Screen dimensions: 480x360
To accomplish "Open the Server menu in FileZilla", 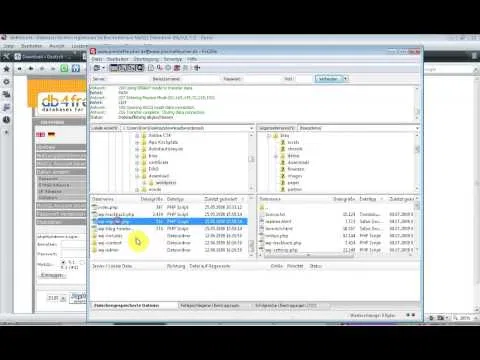I will 173,59.
